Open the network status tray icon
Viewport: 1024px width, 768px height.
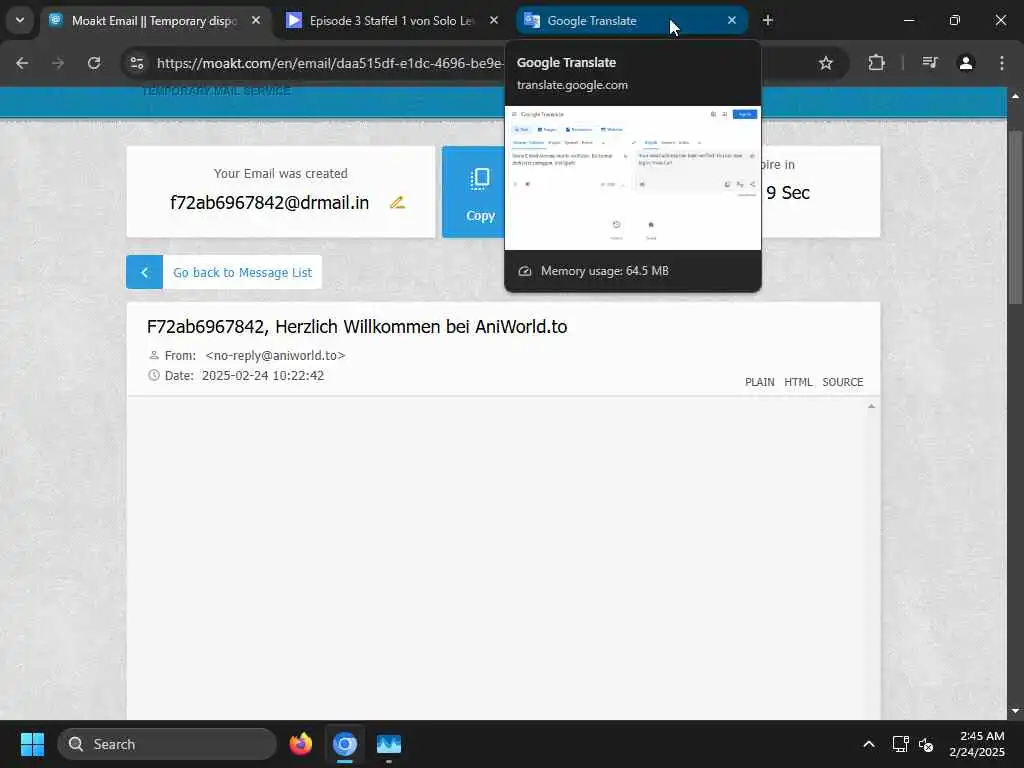[901, 744]
